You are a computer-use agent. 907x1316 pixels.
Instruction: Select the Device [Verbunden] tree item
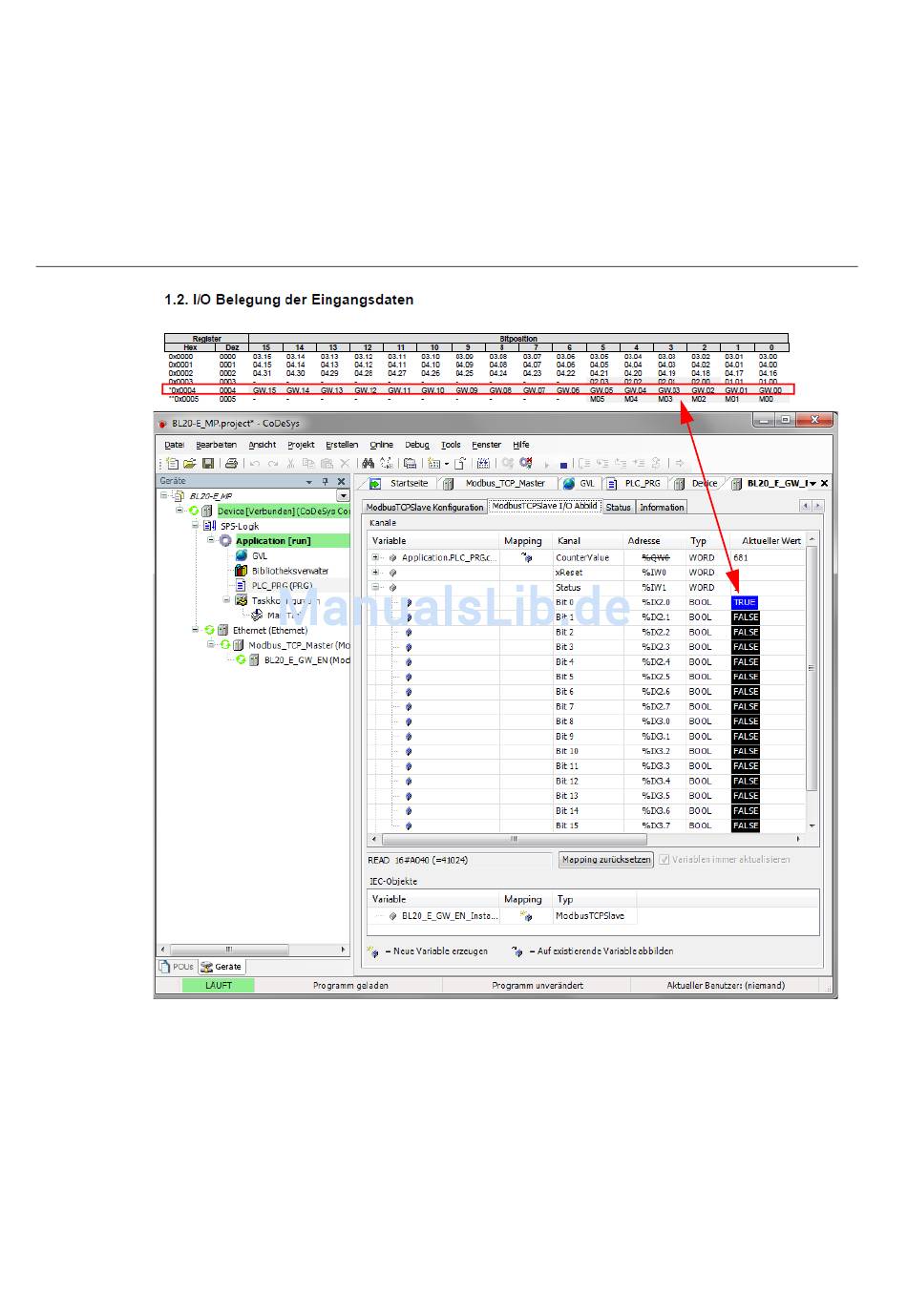[x=284, y=512]
